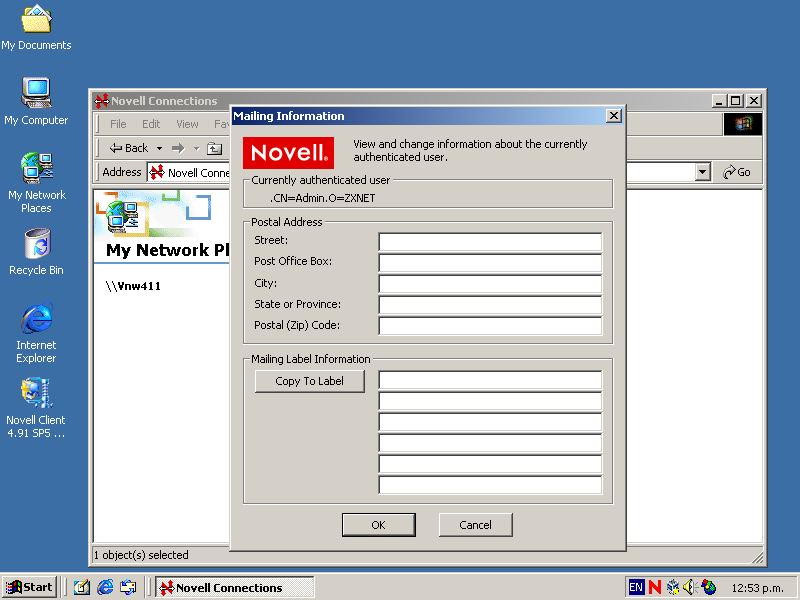800x600 pixels.
Task: Confirm with the OK button
Action: [x=379, y=525]
